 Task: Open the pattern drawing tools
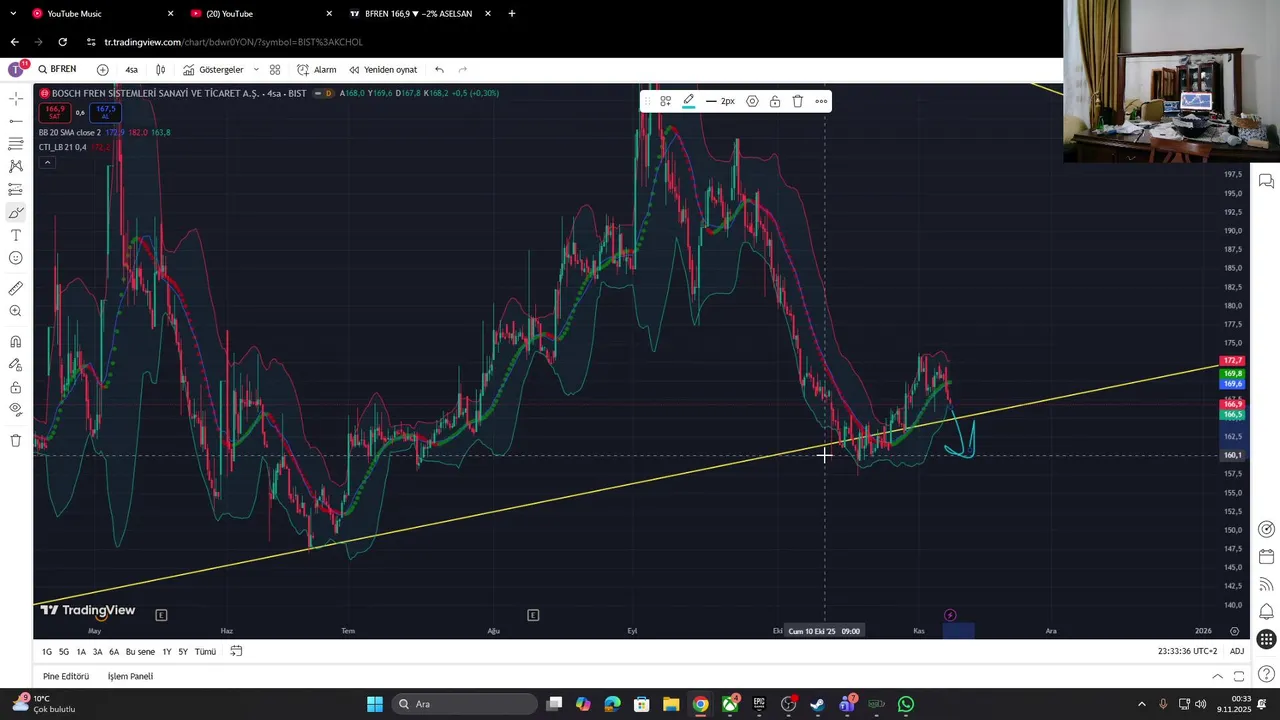[x=16, y=167]
